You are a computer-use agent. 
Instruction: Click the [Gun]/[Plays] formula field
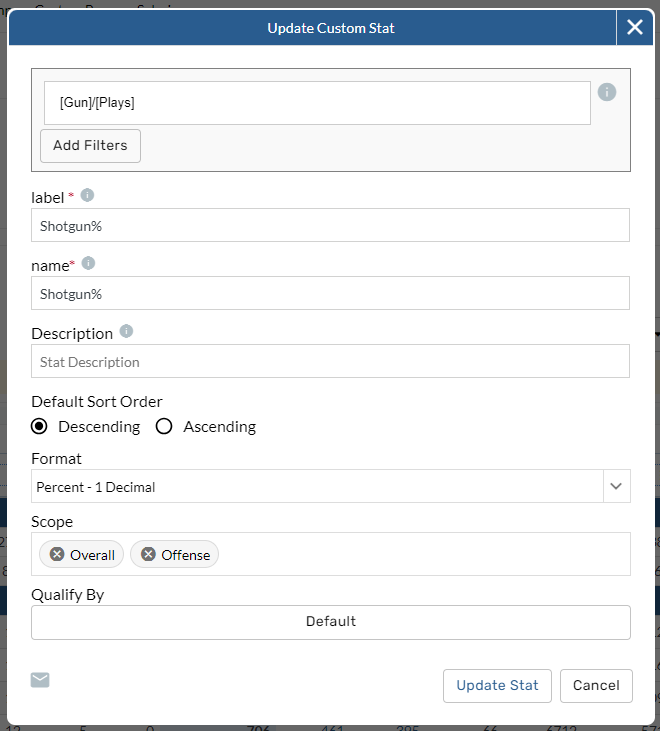(x=317, y=102)
